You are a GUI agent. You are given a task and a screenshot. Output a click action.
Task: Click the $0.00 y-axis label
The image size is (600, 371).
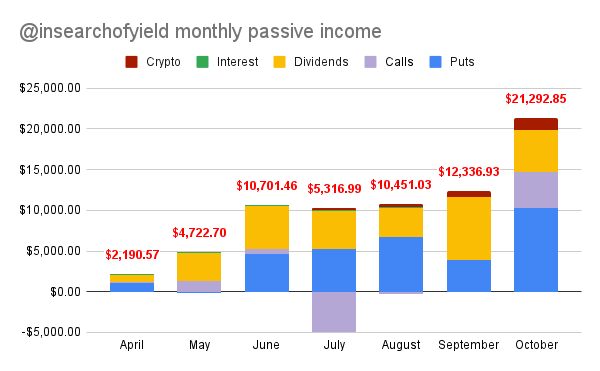[x=65, y=292]
